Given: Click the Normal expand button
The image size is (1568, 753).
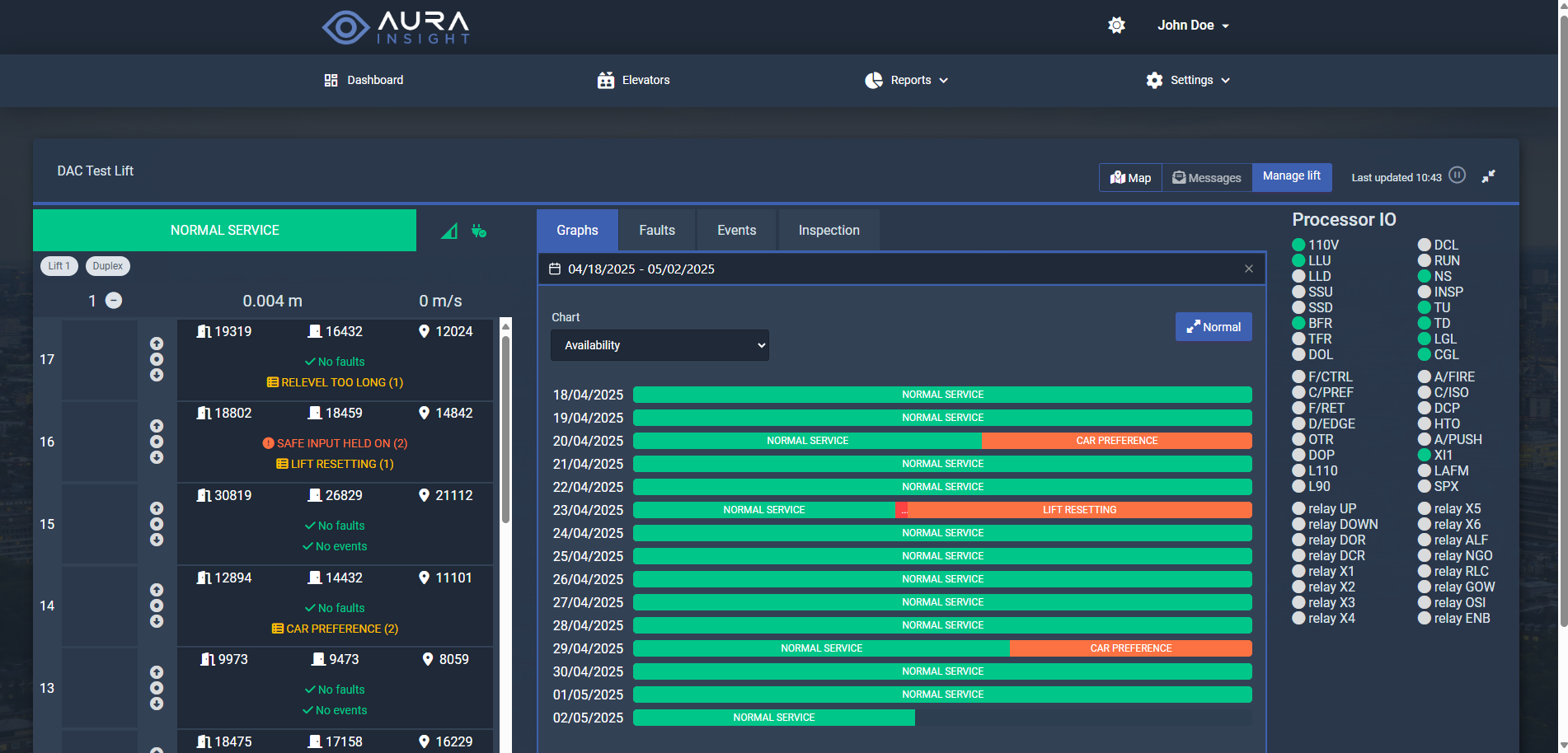Looking at the screenshot, I should point(1214,327).
